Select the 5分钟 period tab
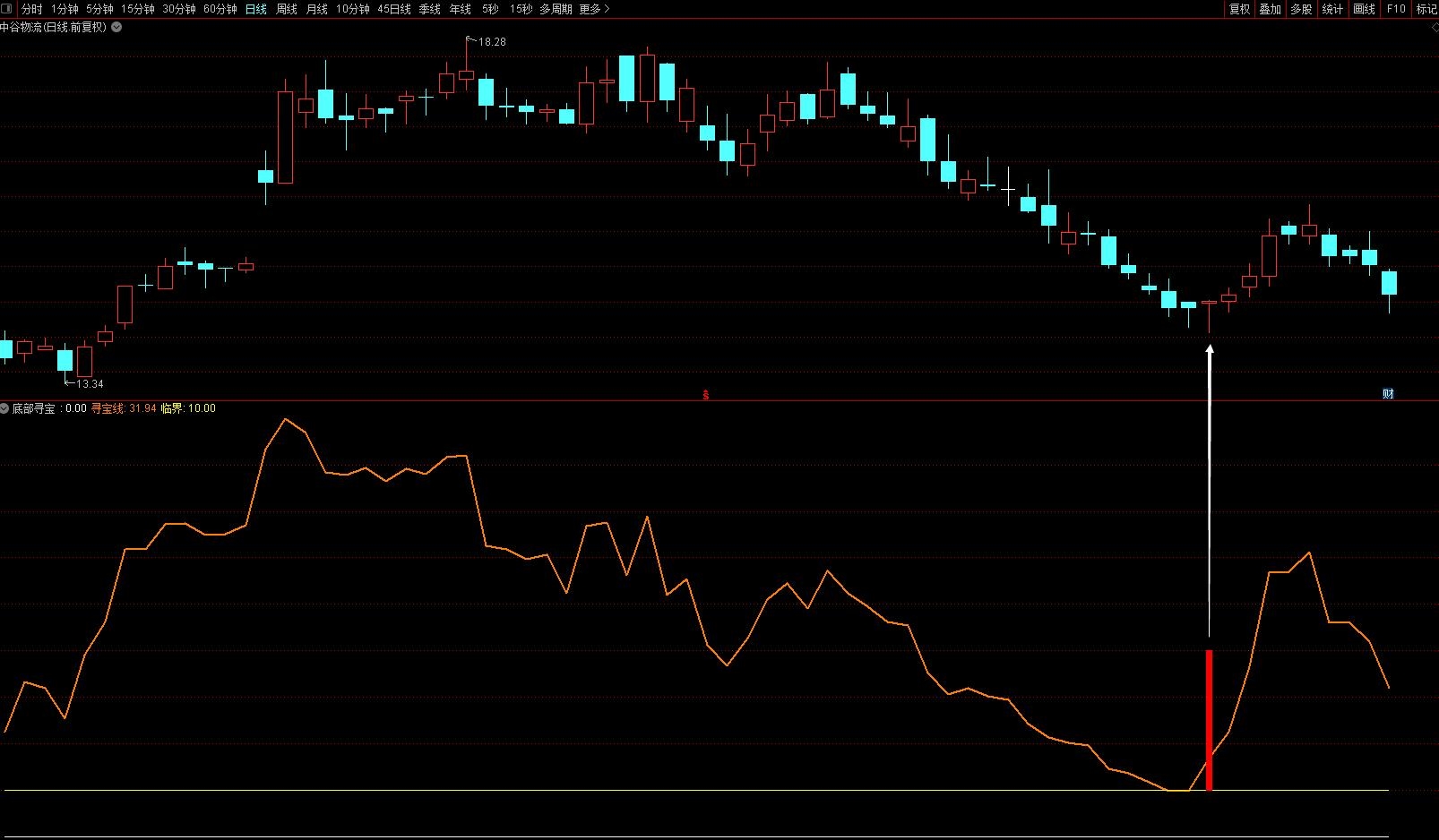The width and height of the screenshot is (1439, 840). pyautogui.click(x=99, y=9)
